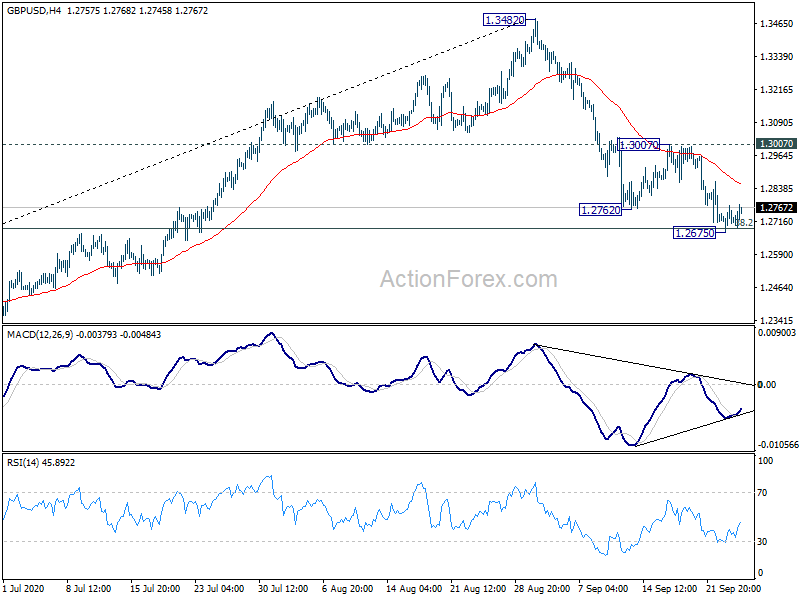Click the 23 Jul 04:00 date label
The width and height of the screenshot is (800, 600).
[x=219, y=589]
